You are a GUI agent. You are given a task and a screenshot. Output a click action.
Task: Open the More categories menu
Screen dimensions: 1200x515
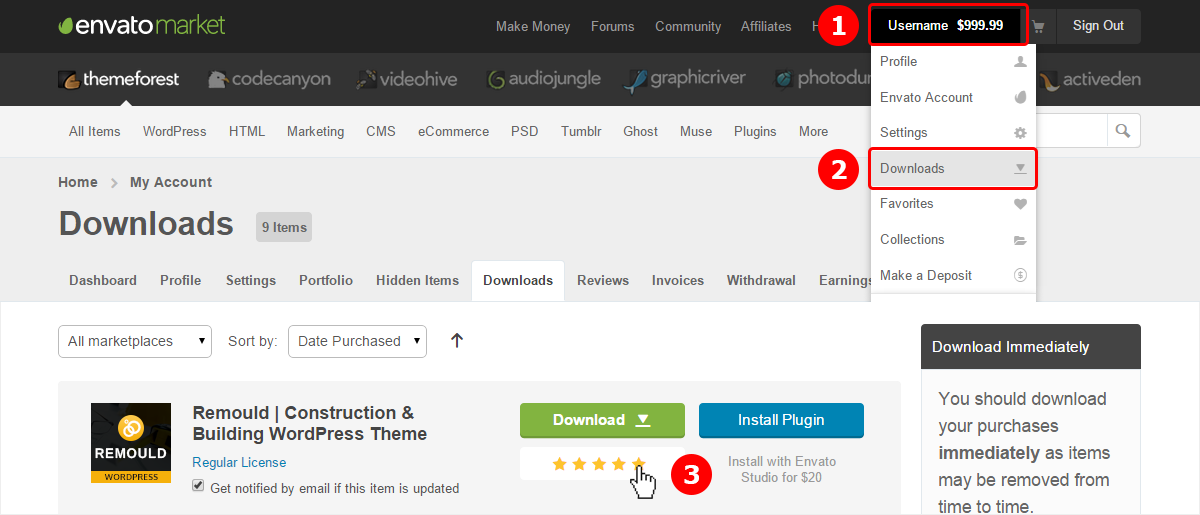coord(813,131)
